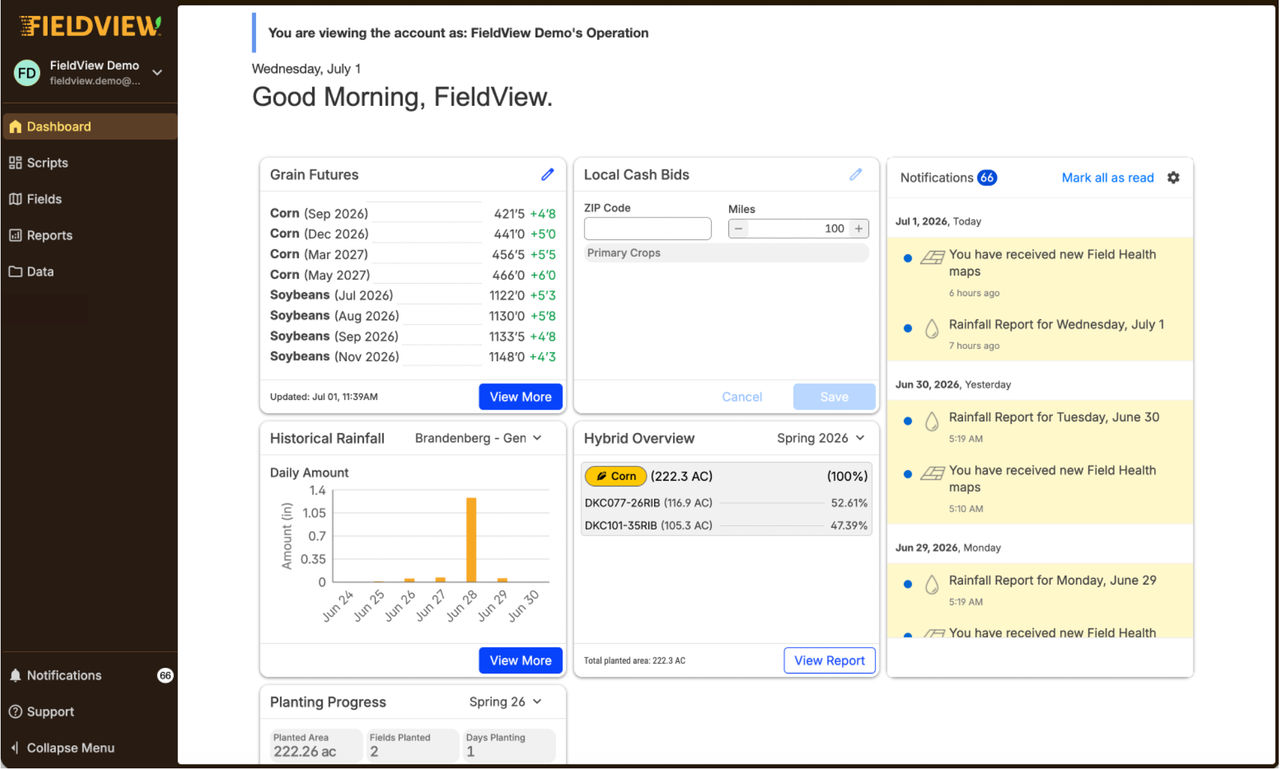
Task: Click View More under Historical Rainfall
Action: click(520, 660)
